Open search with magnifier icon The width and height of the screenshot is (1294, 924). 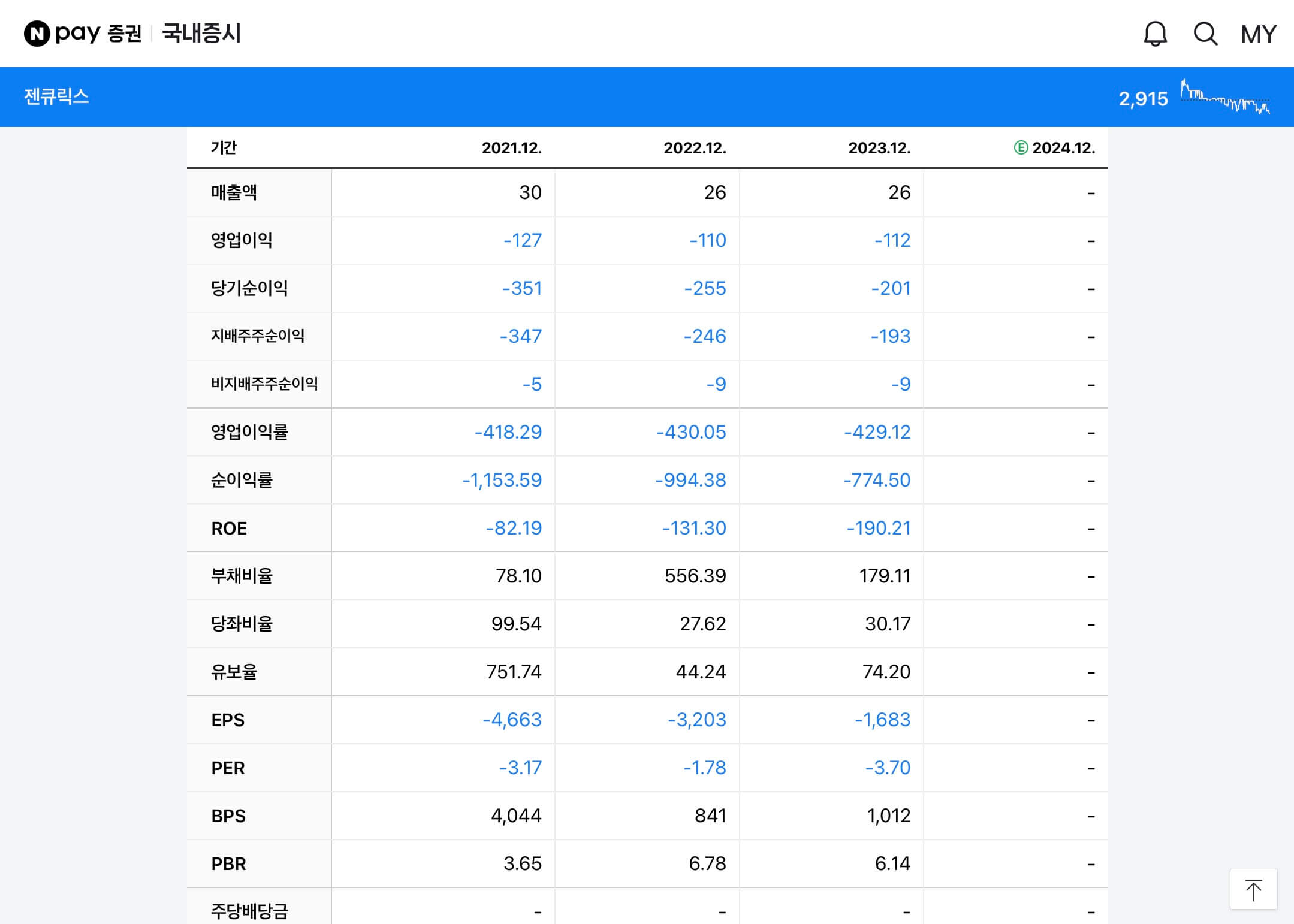point(1205,34)
